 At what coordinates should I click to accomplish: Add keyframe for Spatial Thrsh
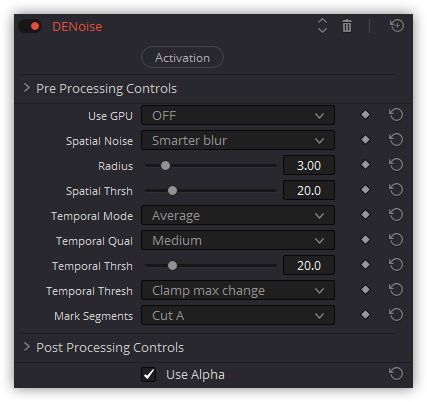point(365,190)
